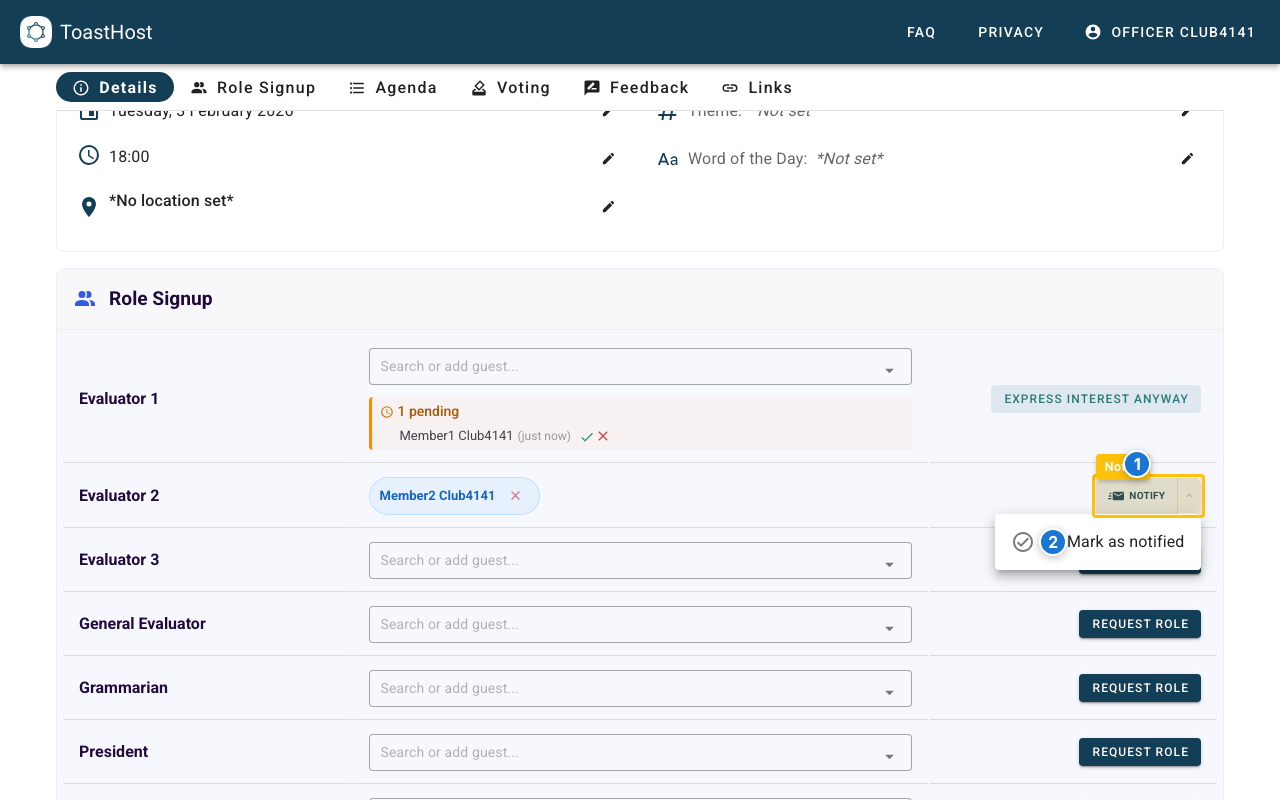
Task: Expand the Notify button chevron menu
Action: click(1190, 495)
